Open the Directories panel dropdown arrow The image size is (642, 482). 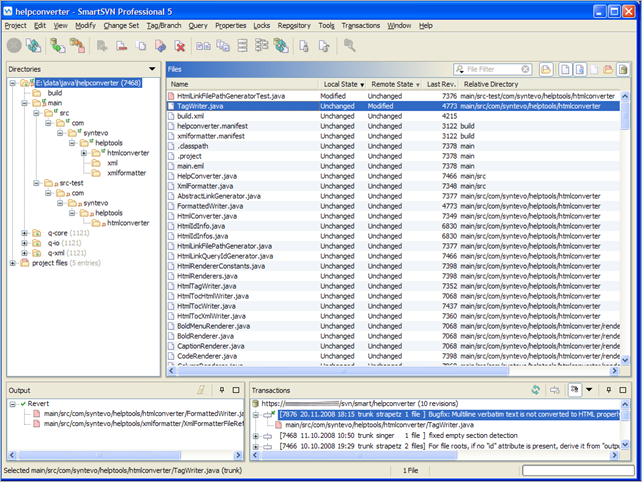151,69
